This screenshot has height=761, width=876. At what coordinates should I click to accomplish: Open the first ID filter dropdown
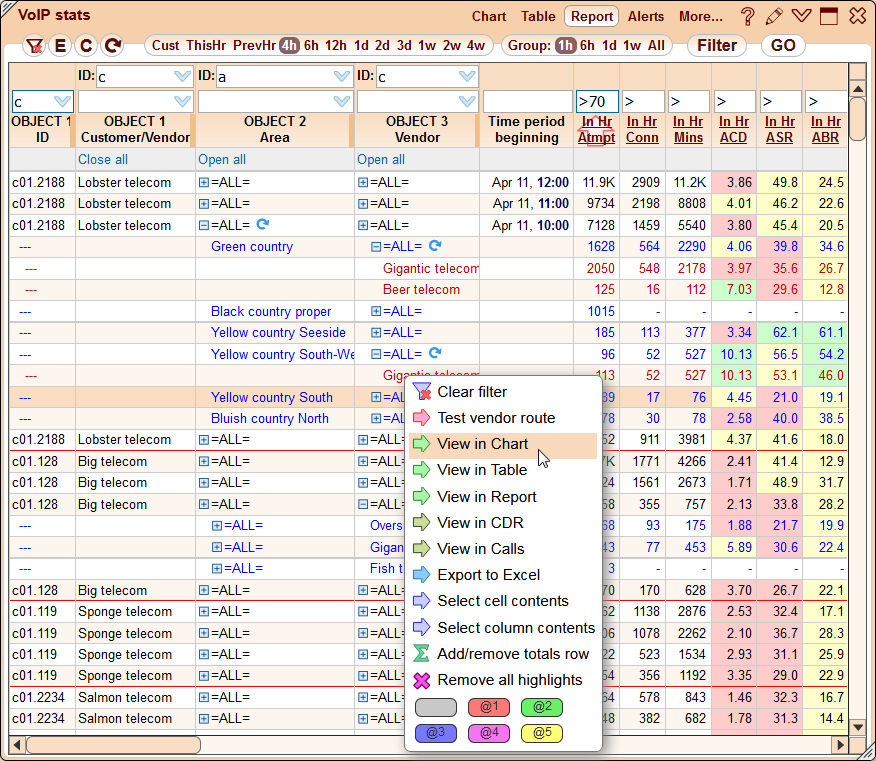click(x=182, y=75)
